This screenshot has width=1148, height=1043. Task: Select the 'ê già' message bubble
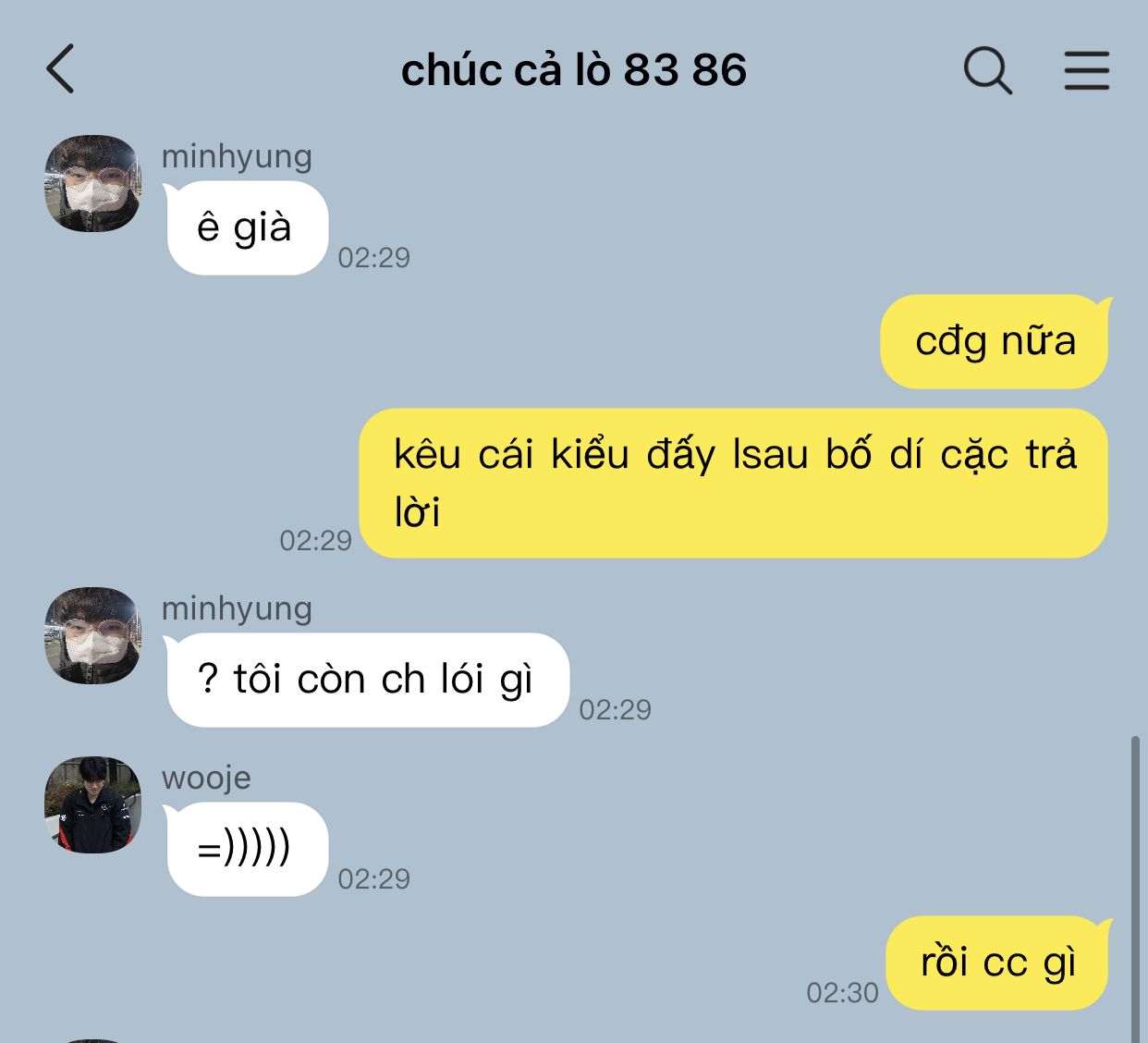coord(247,228)
